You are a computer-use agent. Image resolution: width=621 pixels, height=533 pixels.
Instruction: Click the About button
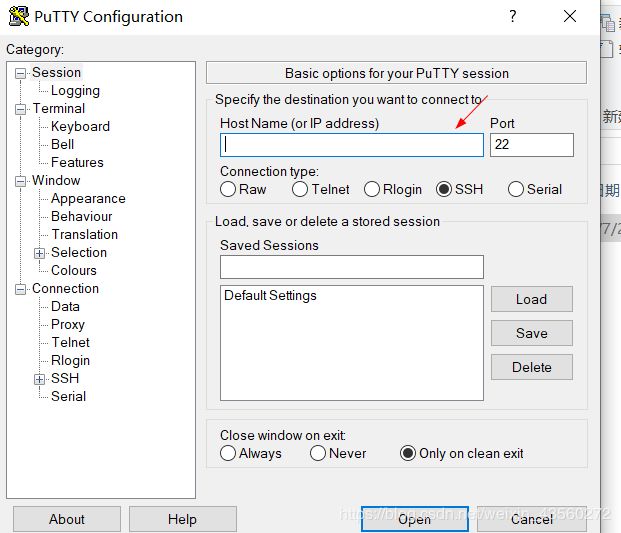pos(67,519)
